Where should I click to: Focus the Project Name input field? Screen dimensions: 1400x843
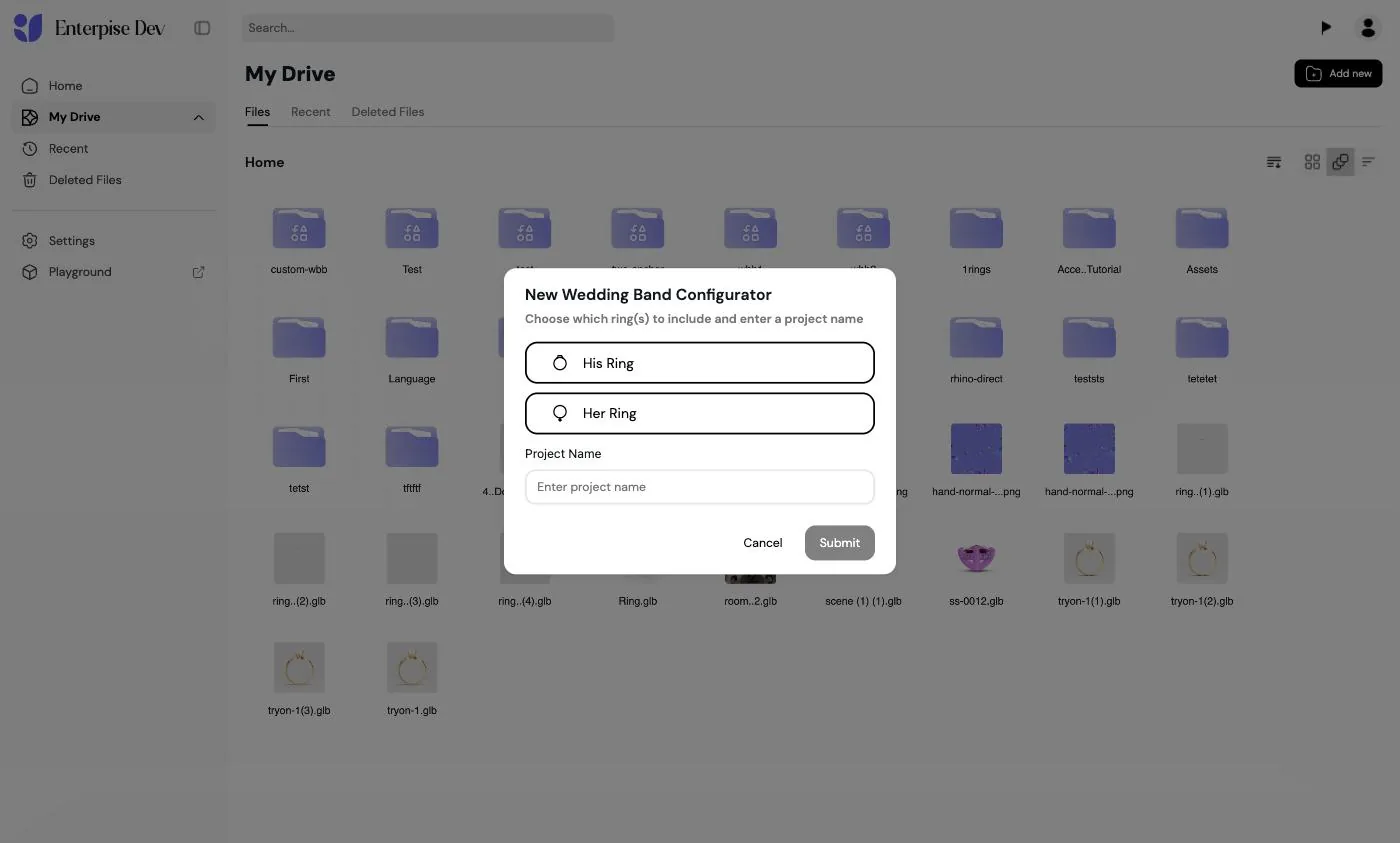[700, 487]
